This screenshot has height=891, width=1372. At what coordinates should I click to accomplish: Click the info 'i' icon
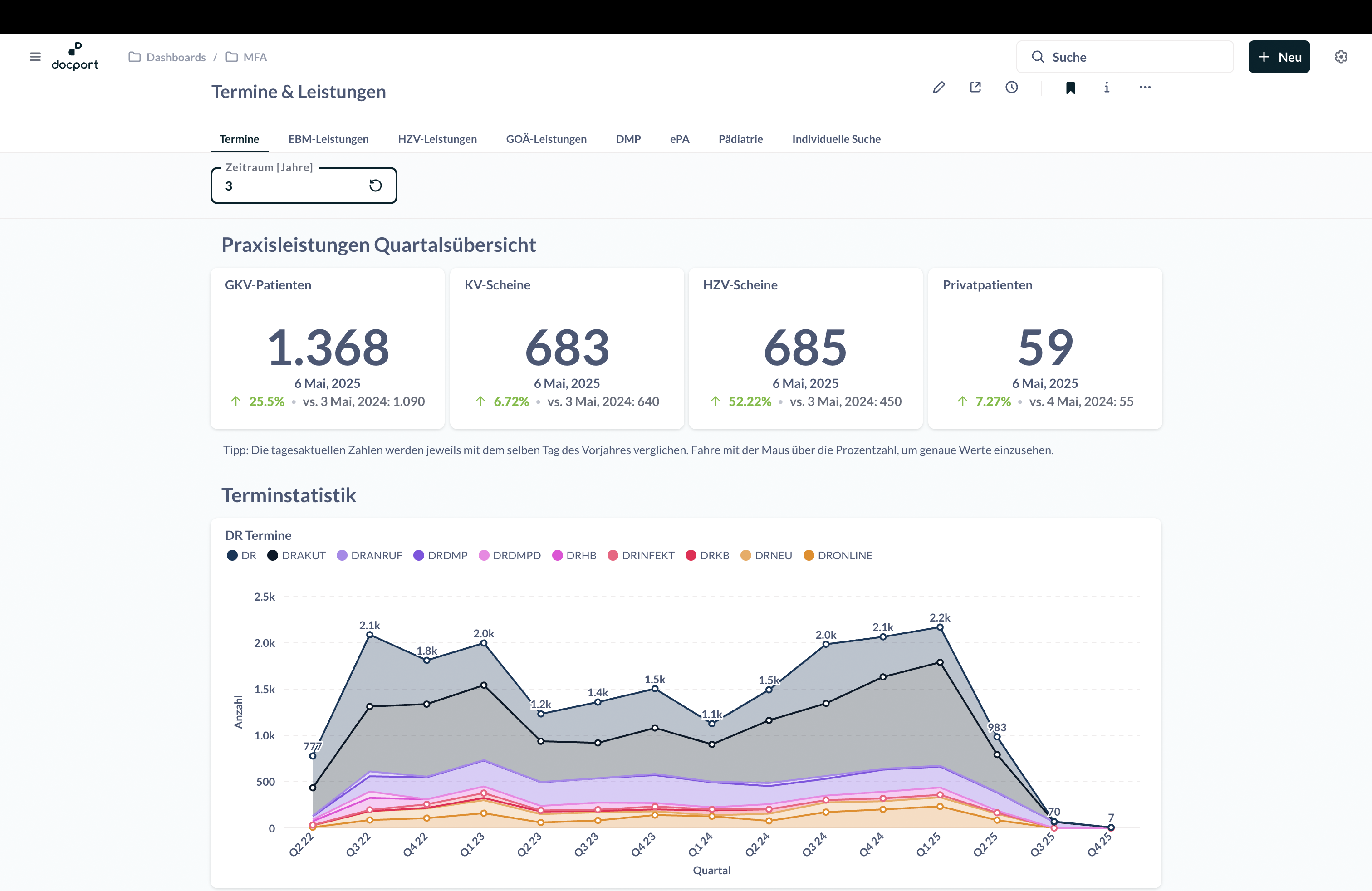[x=1107, y=88]
